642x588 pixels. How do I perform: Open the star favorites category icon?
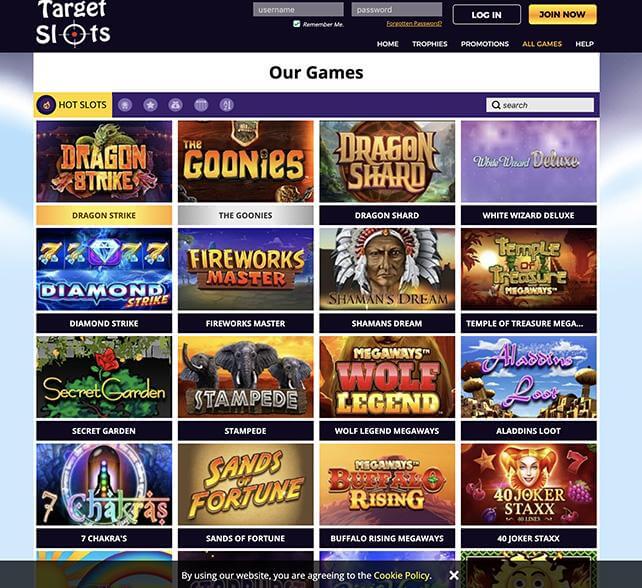150,105
